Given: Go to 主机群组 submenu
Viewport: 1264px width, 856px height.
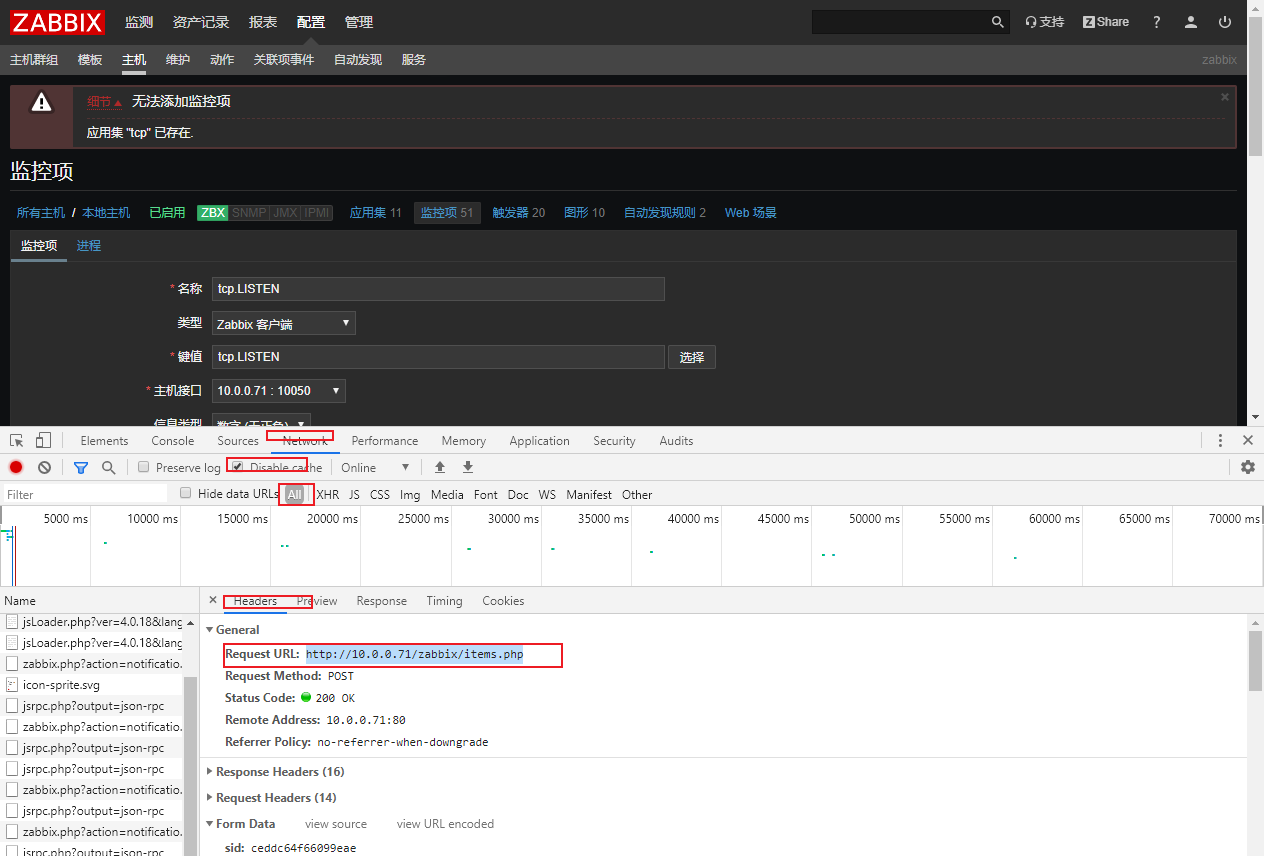Looking at the screenshot, I should pyautogui.click(x=34, y=60).
